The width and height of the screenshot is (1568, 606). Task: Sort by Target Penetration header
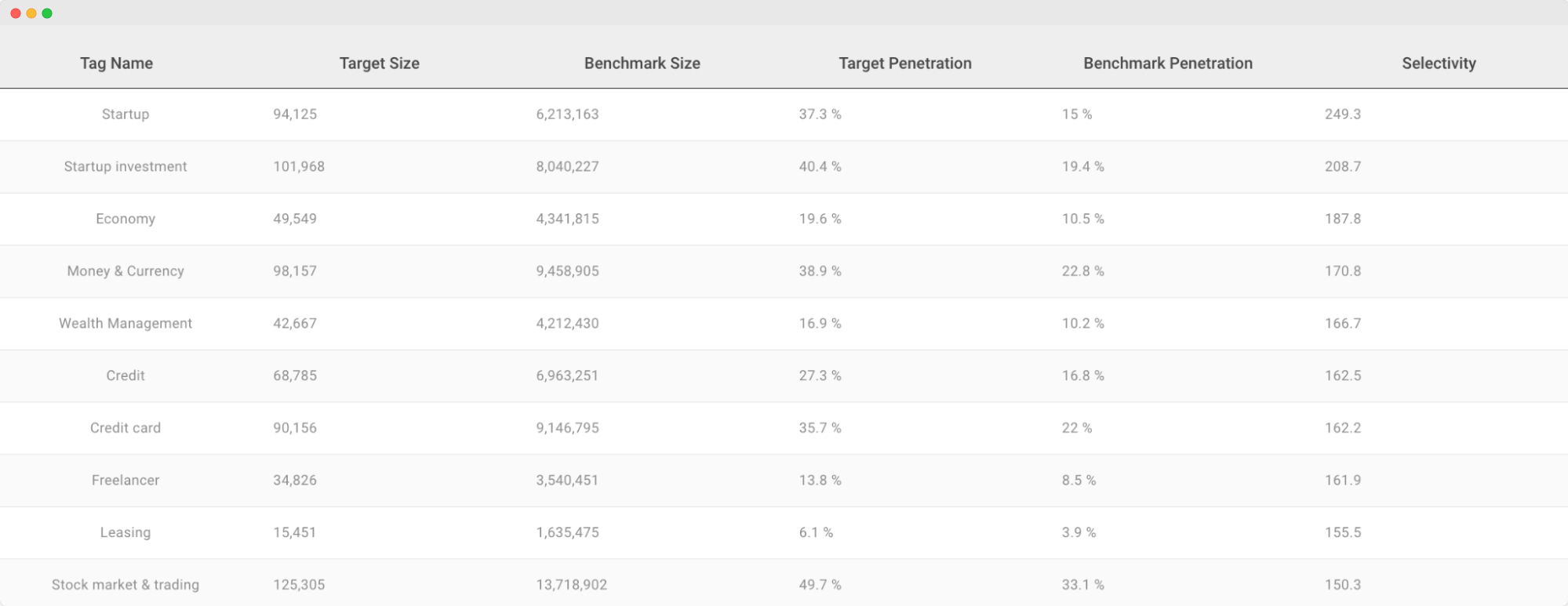pos(904,64)
